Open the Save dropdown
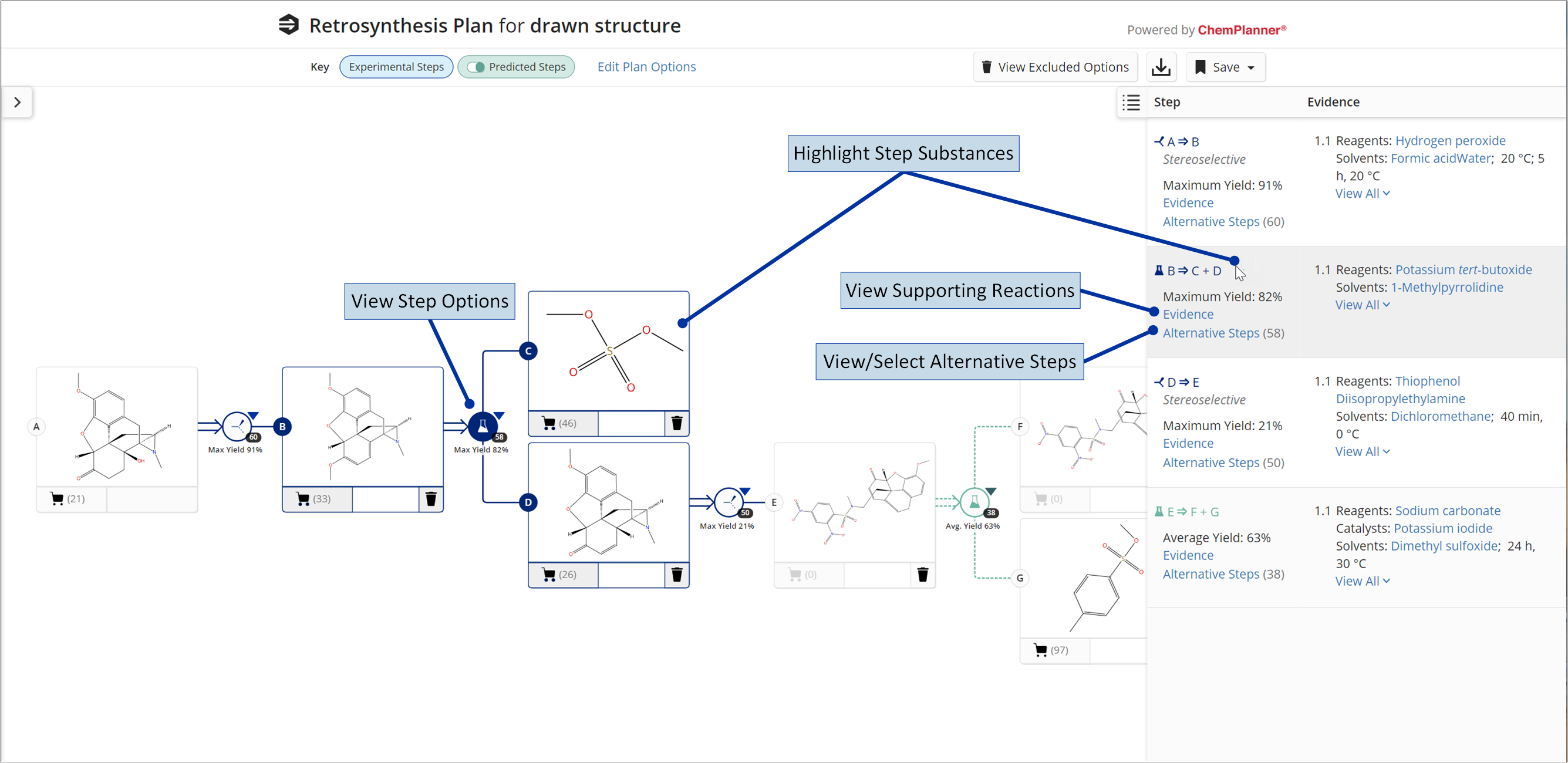1568x763 pixels. [1225, 67]
